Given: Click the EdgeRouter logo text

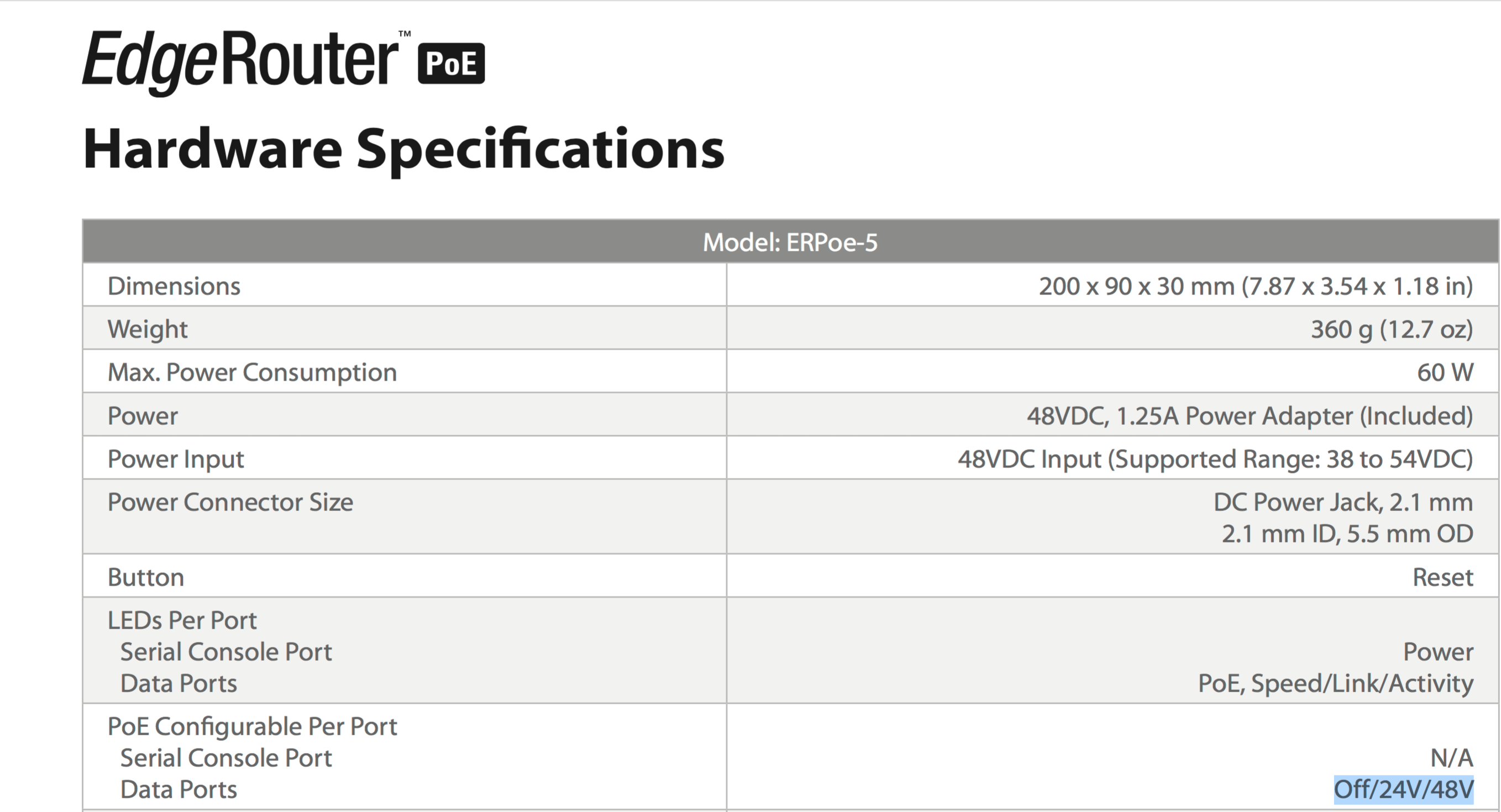Looking at the screenshot, I should [241, 62].
